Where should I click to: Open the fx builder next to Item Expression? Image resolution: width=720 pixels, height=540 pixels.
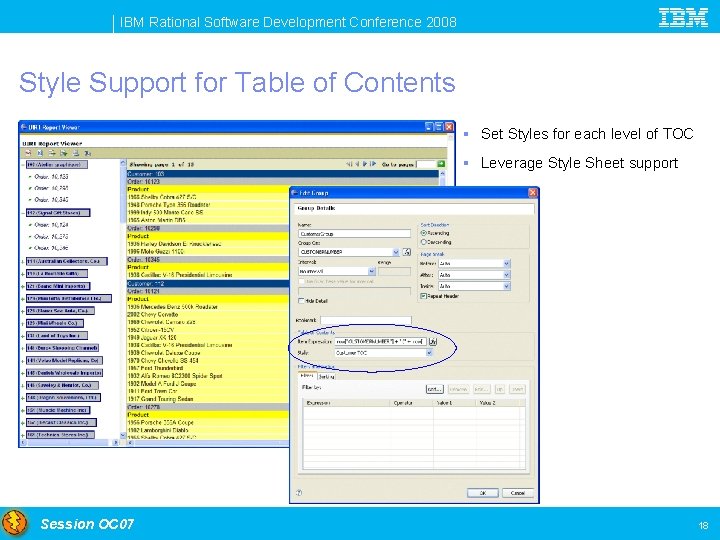coord(433,341)
